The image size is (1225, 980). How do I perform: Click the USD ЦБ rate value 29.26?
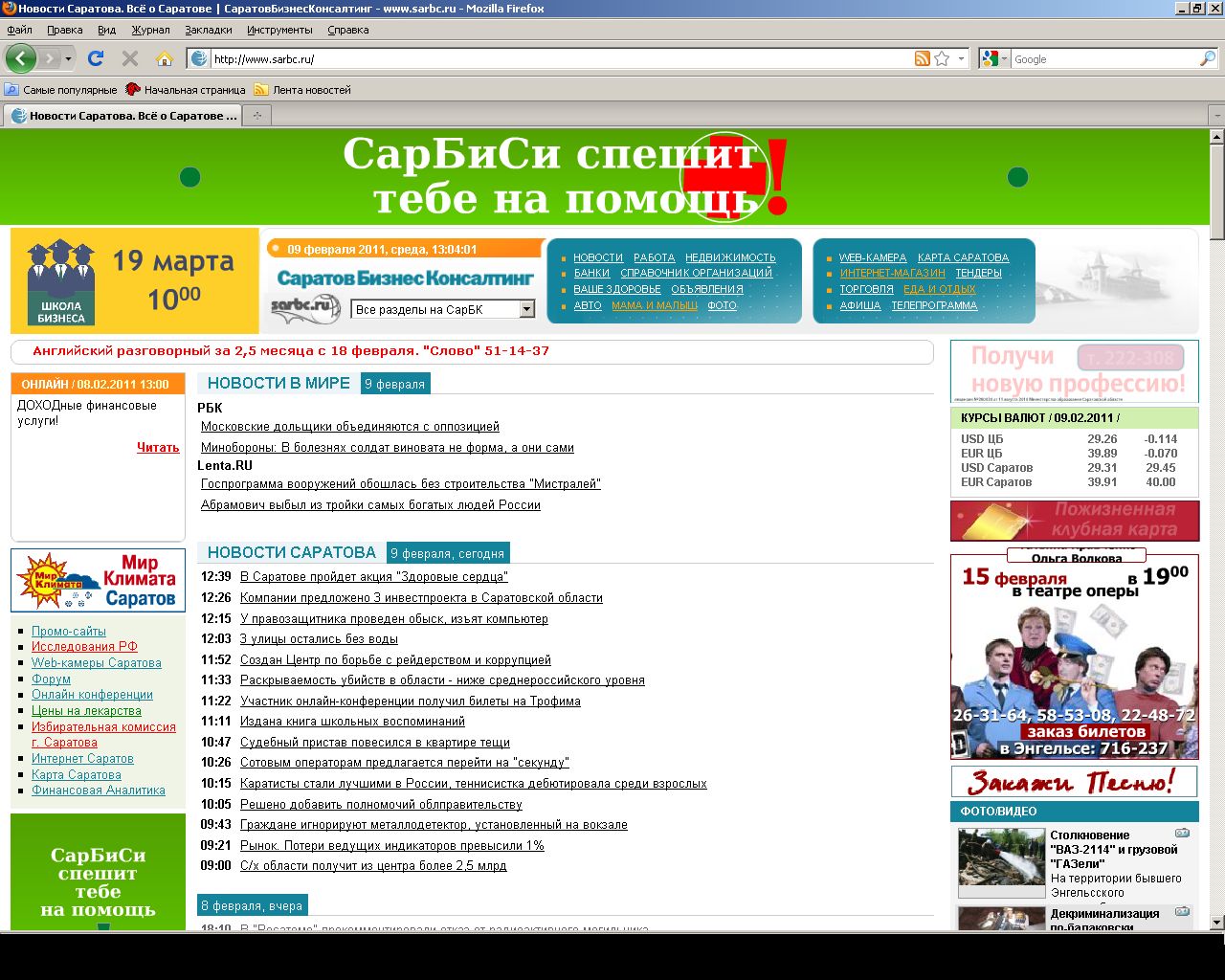point(1102,439)
